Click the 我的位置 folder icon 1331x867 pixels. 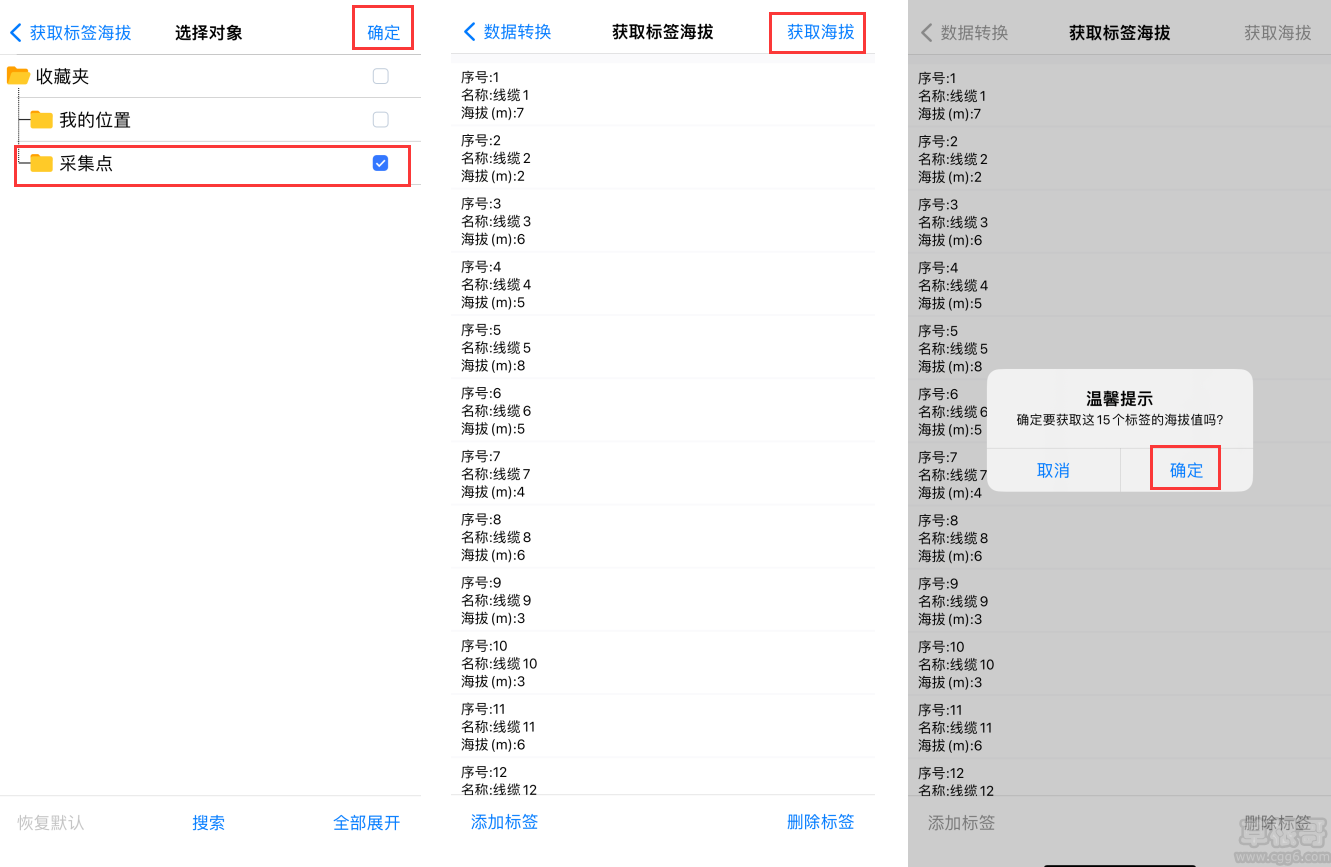(41, 120)
